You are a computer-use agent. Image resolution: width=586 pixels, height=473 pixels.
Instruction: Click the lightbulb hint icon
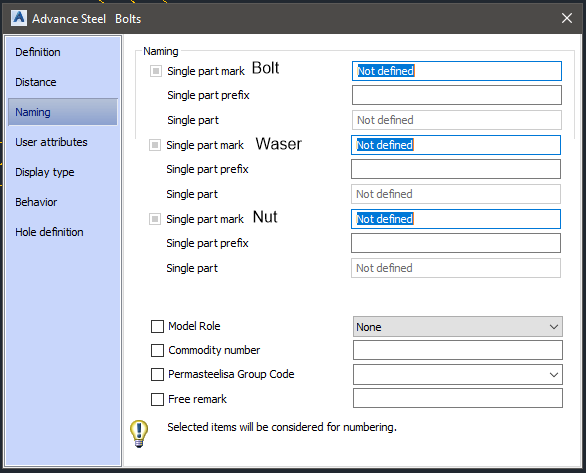(x=139, y=433)
